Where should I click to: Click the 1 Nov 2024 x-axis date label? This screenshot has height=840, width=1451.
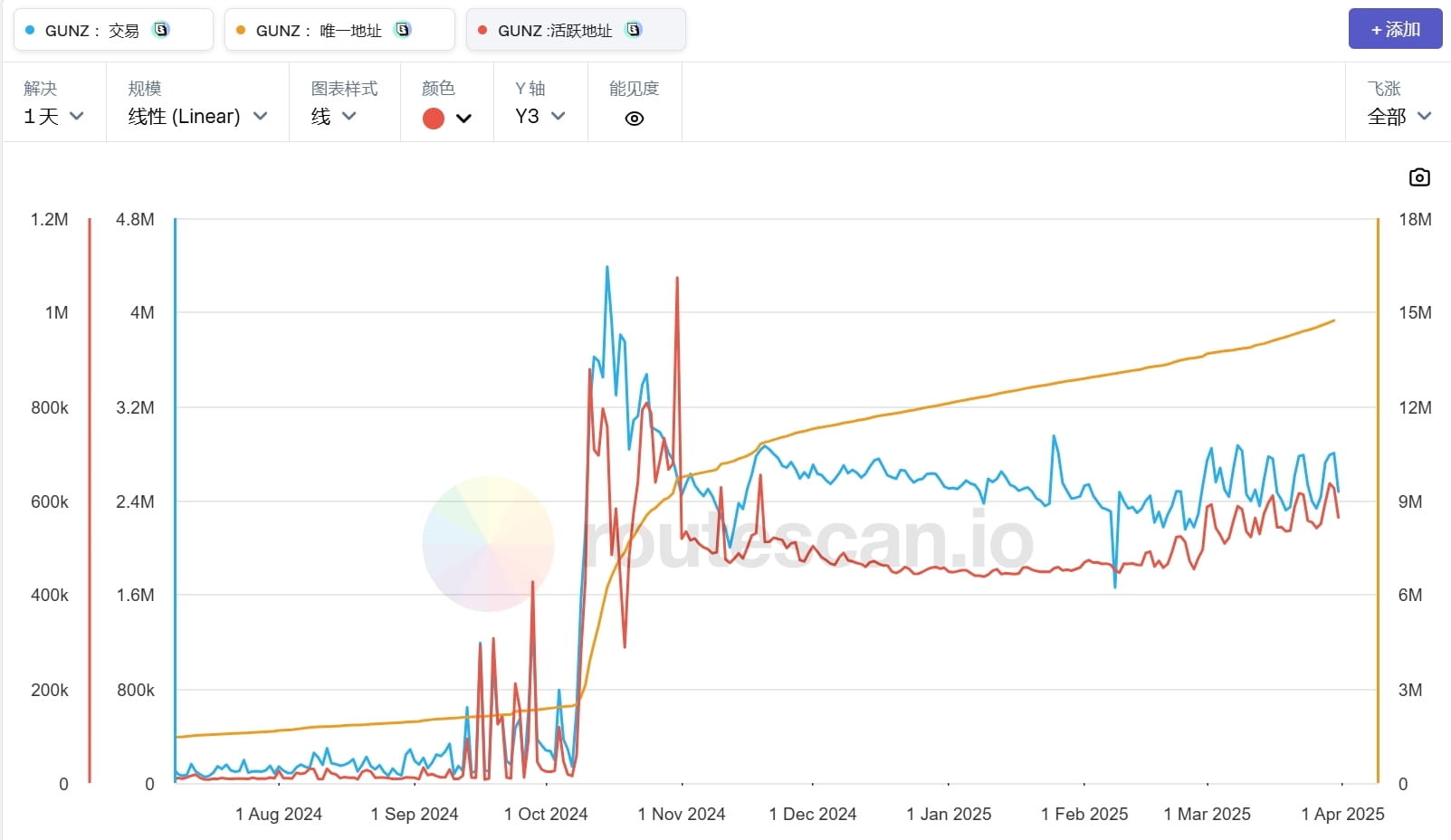point(682,814)
